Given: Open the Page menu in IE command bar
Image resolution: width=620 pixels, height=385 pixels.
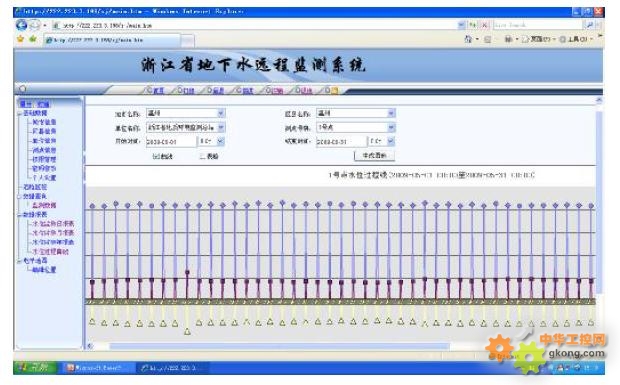Looking at the screenshot, I should pos(538,39).
